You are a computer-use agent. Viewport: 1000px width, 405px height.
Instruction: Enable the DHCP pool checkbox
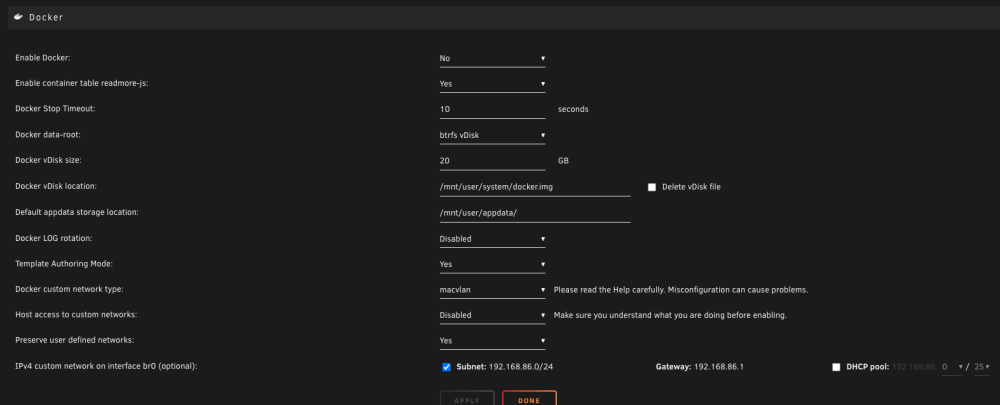836,367
